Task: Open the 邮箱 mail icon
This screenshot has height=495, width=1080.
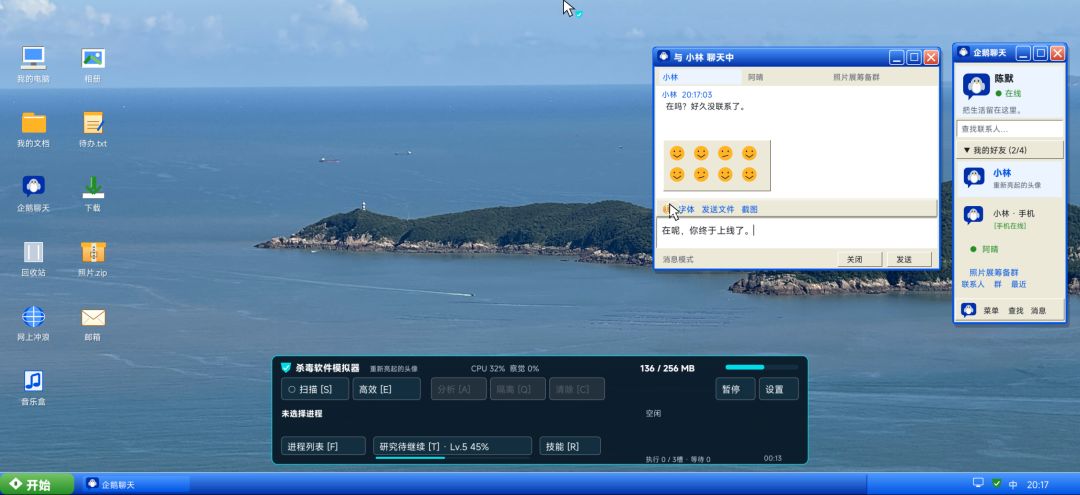Action: [93, 316]
